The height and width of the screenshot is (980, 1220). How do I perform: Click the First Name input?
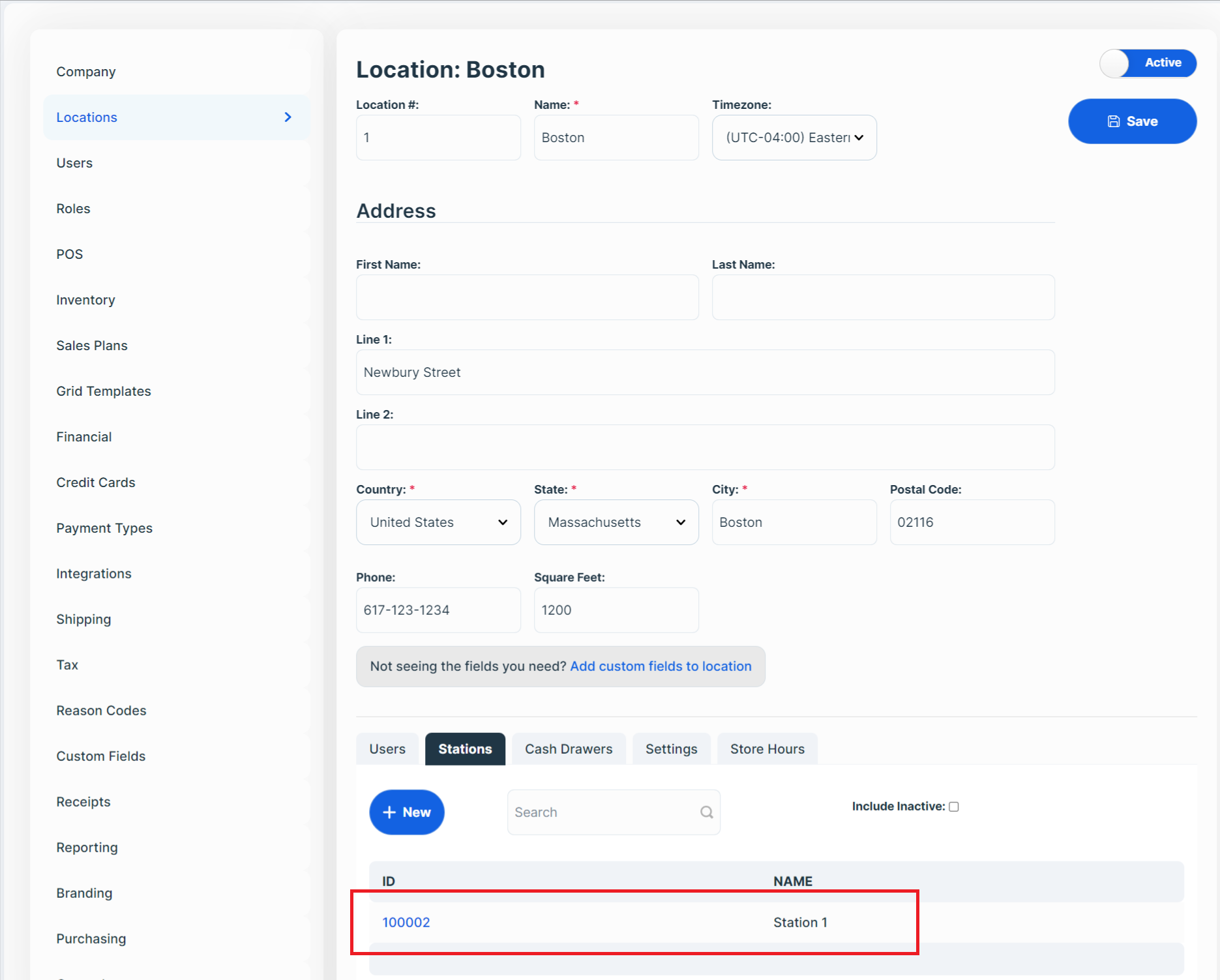tap(527, 297)
